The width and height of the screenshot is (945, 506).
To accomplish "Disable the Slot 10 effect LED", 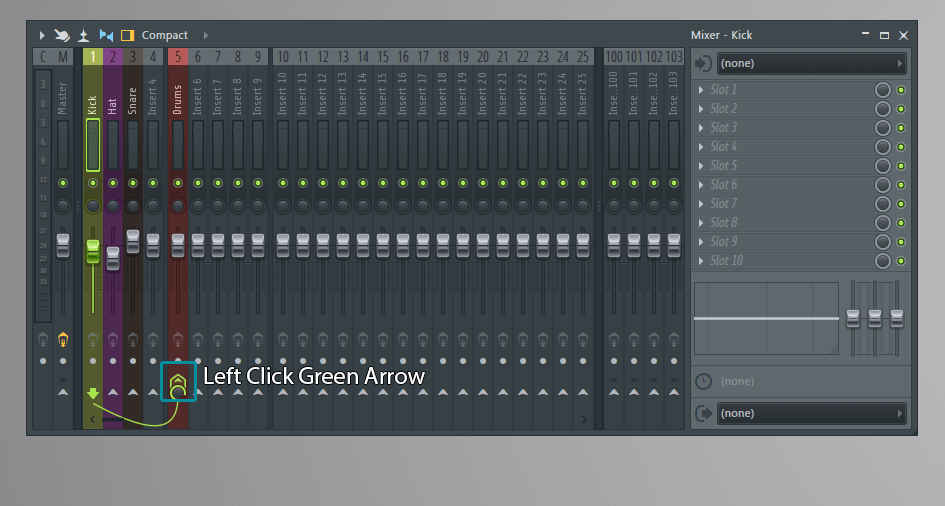I will pos(901,261).
